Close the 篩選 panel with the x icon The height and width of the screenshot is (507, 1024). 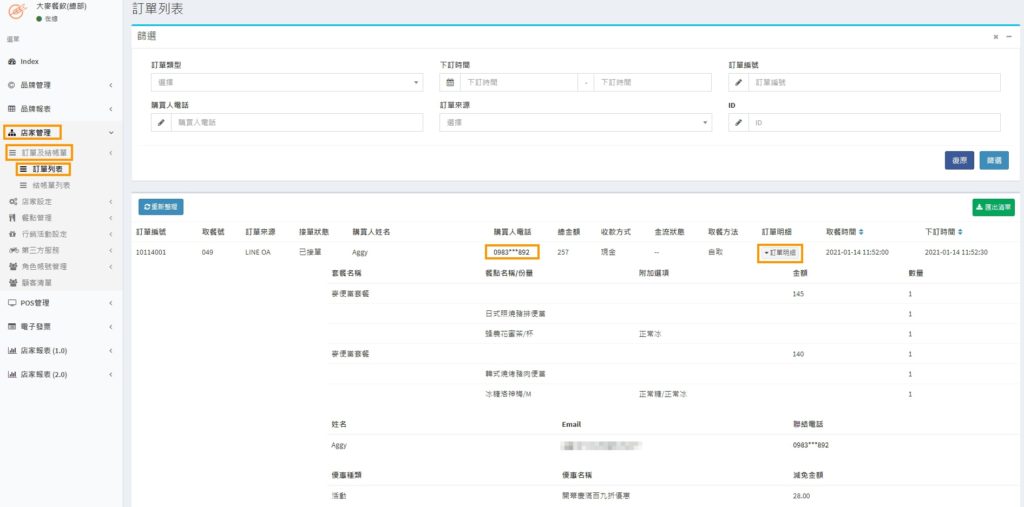pos(995,36)
